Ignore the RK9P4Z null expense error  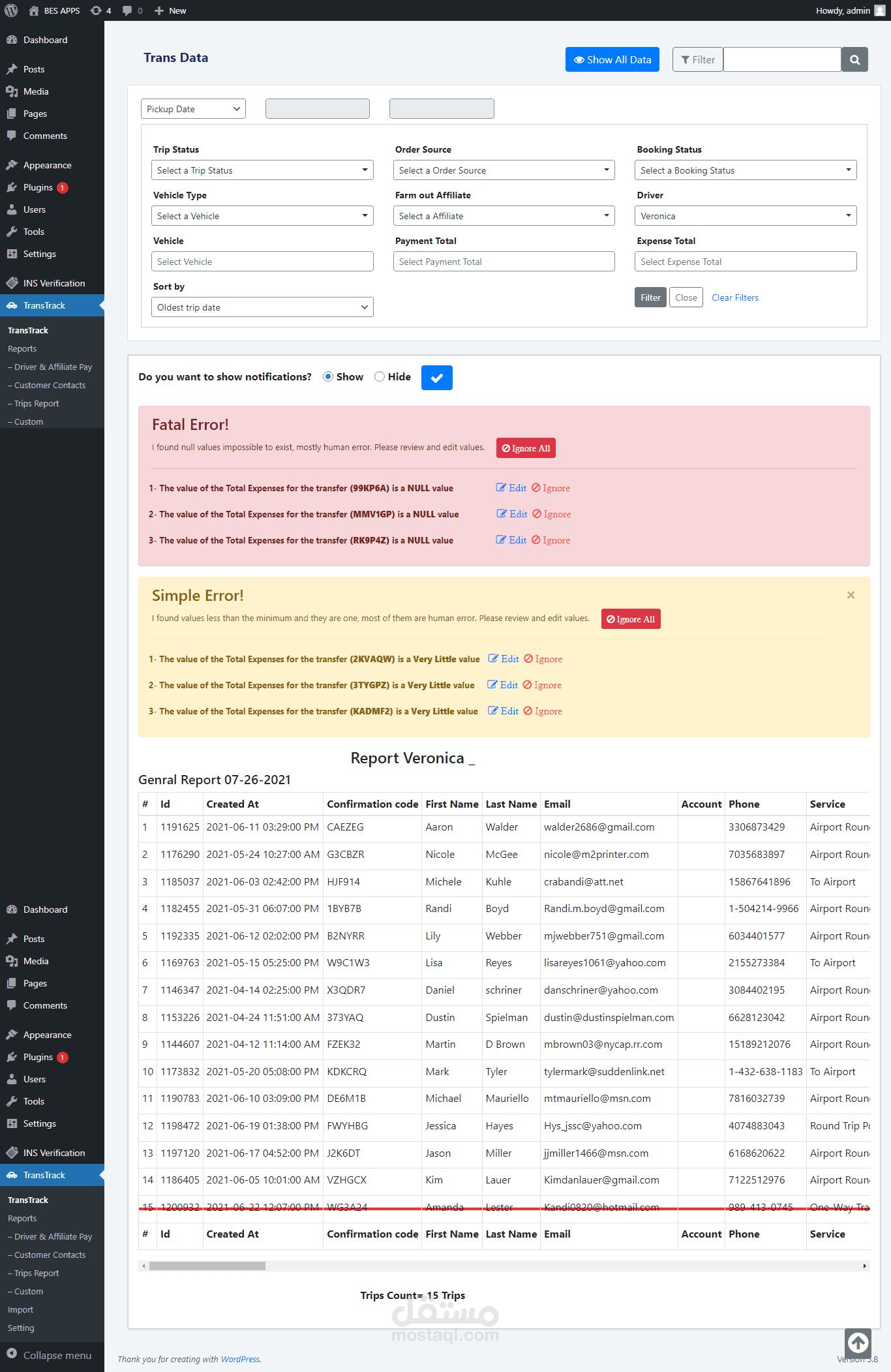(x=551, y=540)
